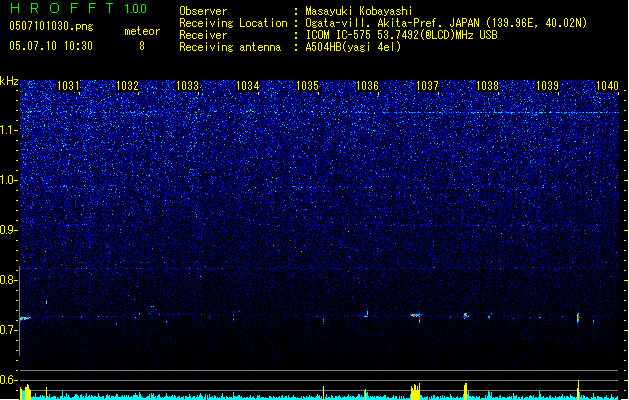Click the yellow intensity spike near 1035

click(x=323, y=393)
